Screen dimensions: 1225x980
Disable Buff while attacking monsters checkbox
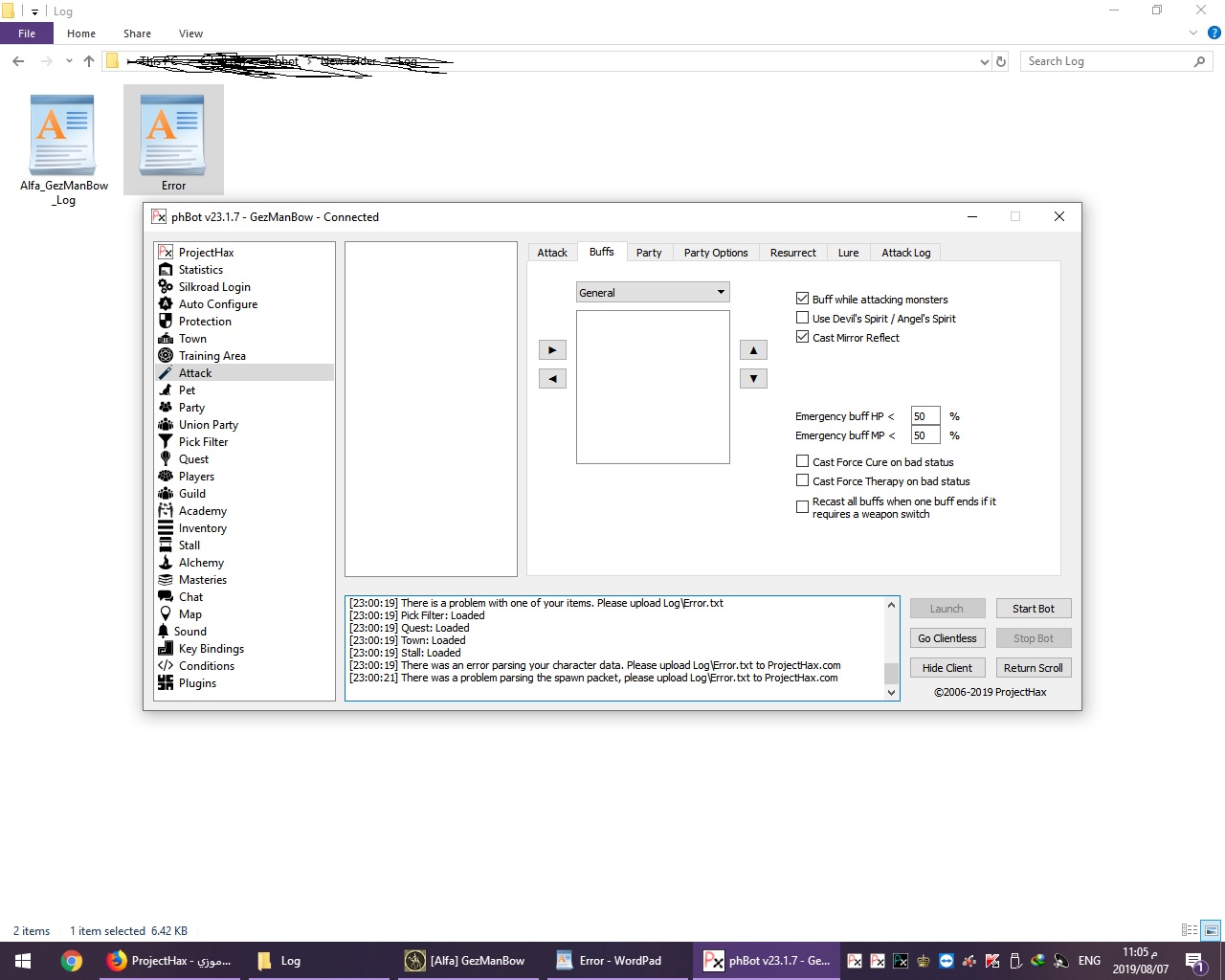click(803, 299)
